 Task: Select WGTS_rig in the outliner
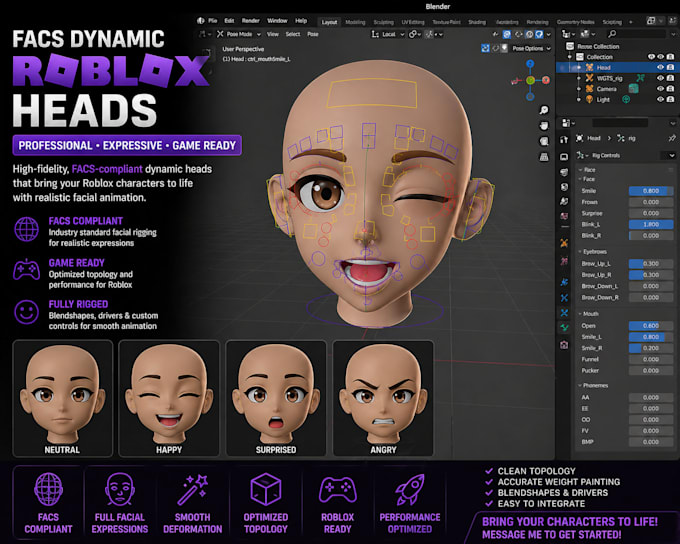pos(609,79)
